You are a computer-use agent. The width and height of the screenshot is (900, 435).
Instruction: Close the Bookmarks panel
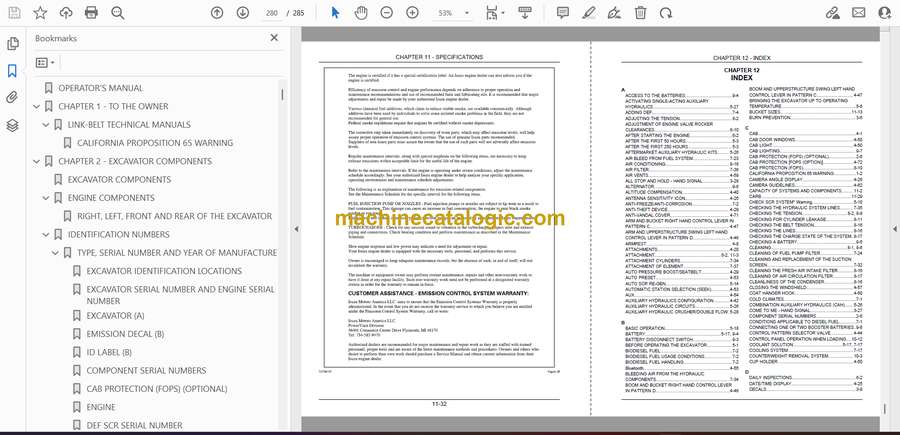(x=274, y=38)
